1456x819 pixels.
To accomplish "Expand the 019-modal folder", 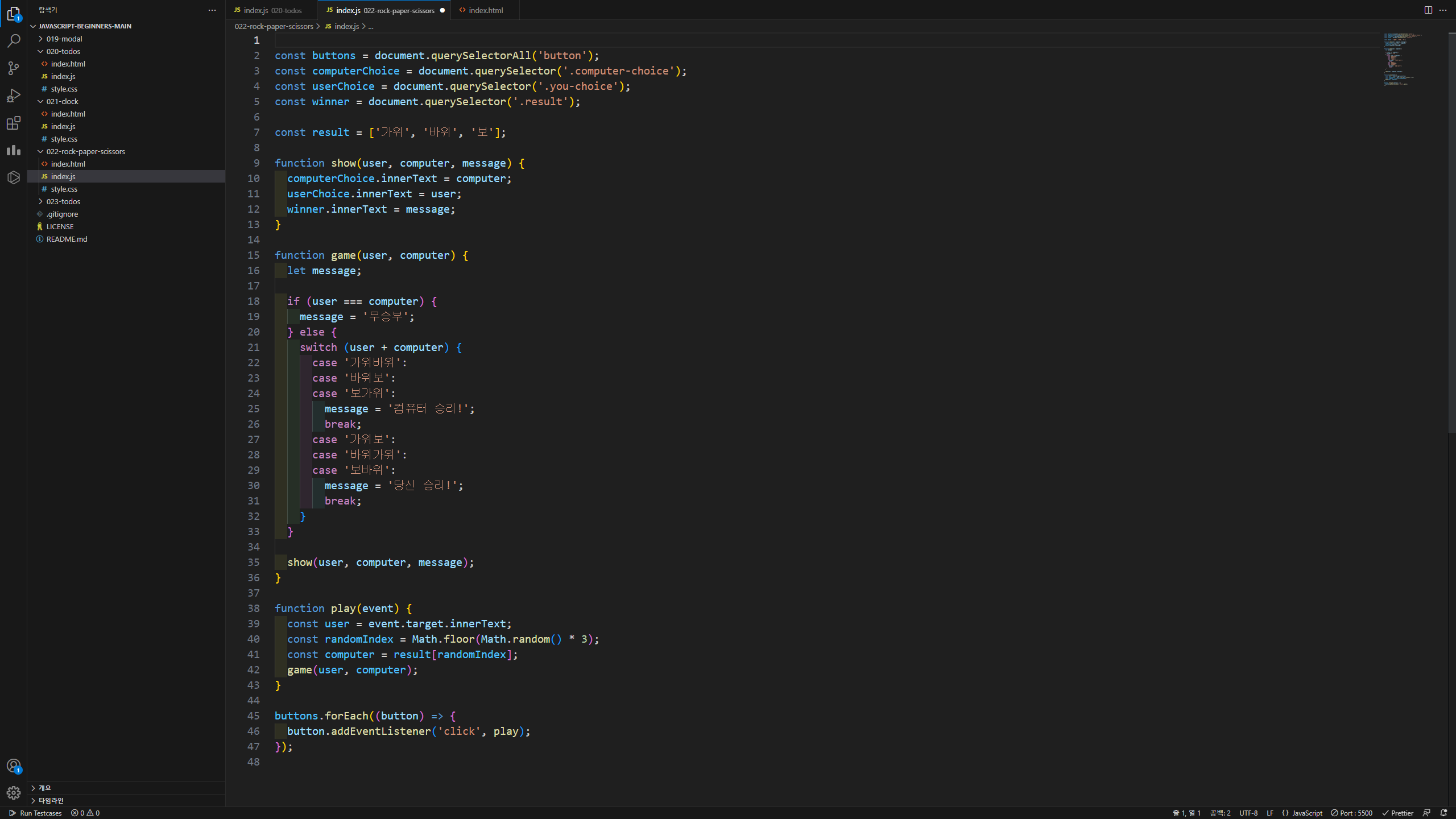I will click(x=64, y=39).
